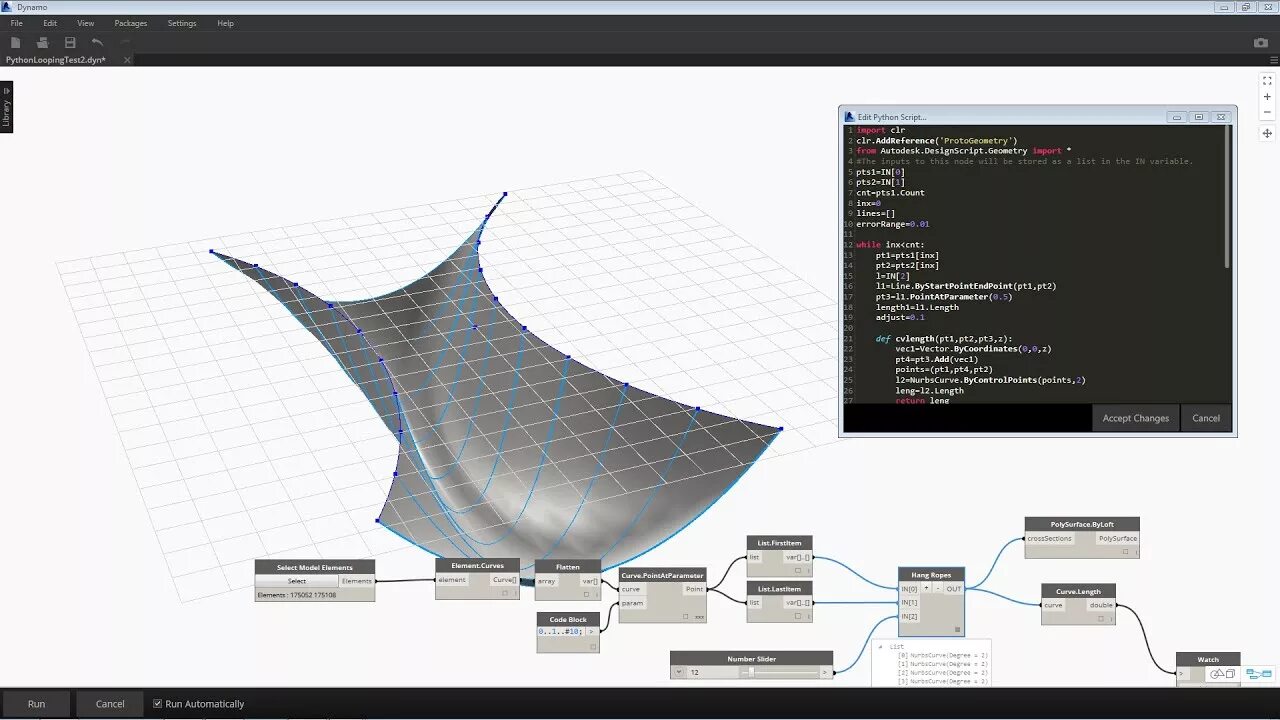Click the Python editor vertical scrollbar
The image size is (1280, 720).
click(x=1227, y=196)
